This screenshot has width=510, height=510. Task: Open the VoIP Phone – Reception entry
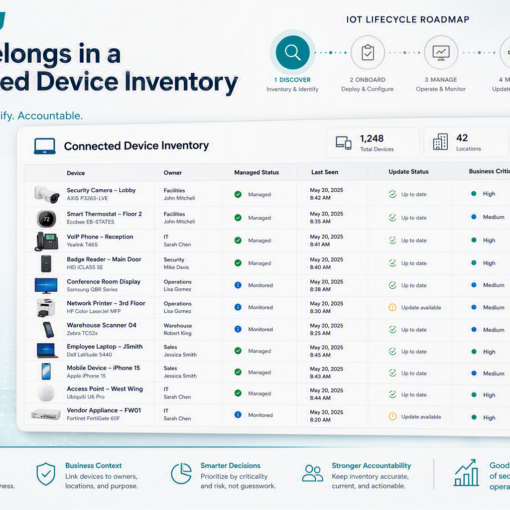100,237
